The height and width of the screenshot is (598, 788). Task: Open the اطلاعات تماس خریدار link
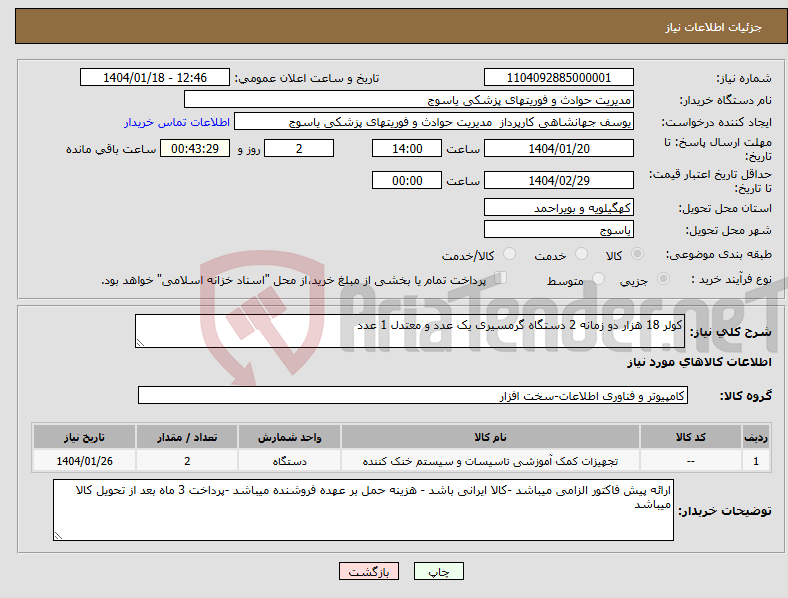[x=177, y=122]
